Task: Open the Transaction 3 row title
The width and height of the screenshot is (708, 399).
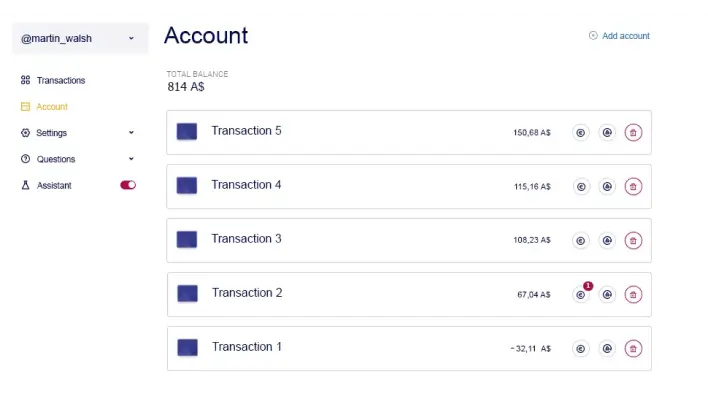Action: [246, 239]
